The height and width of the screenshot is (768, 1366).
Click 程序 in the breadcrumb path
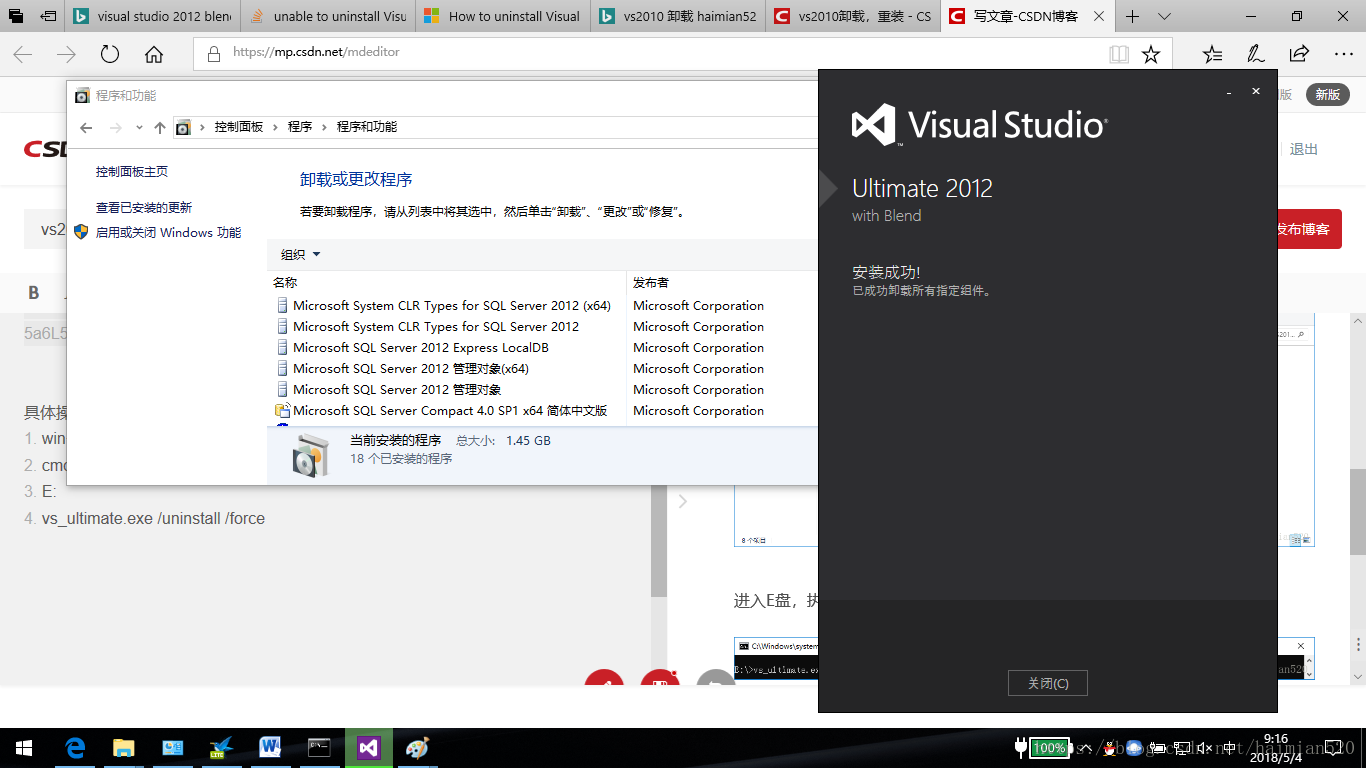[300, 127]
